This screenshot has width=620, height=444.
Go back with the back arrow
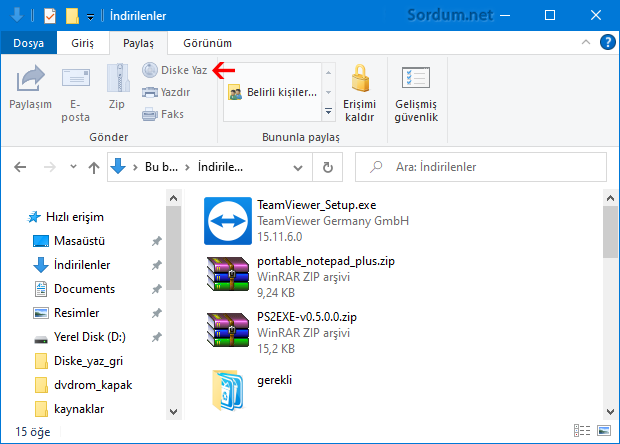click(20, 167)
